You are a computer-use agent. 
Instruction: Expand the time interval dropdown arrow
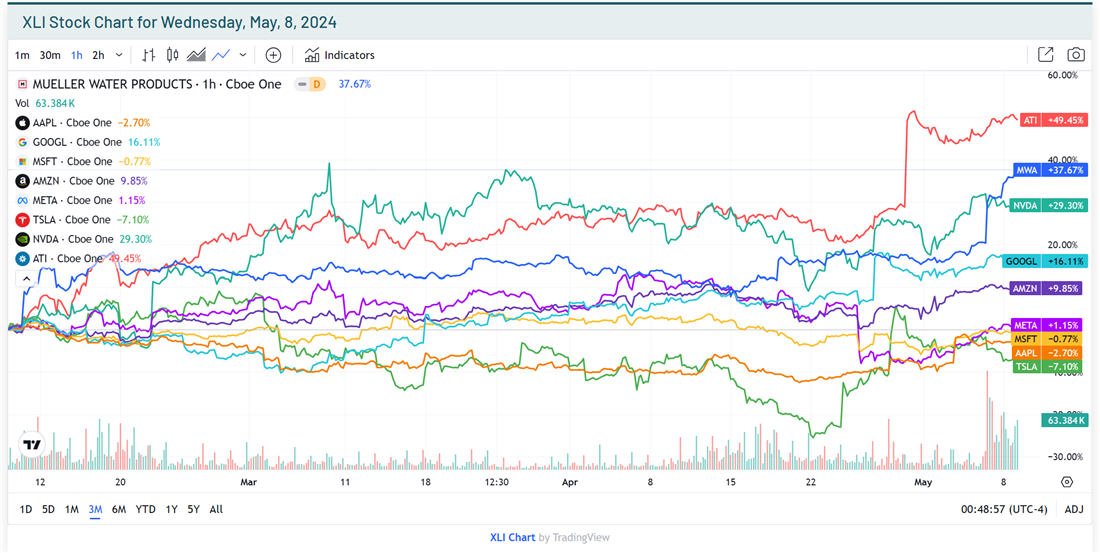tap(120, 55)
